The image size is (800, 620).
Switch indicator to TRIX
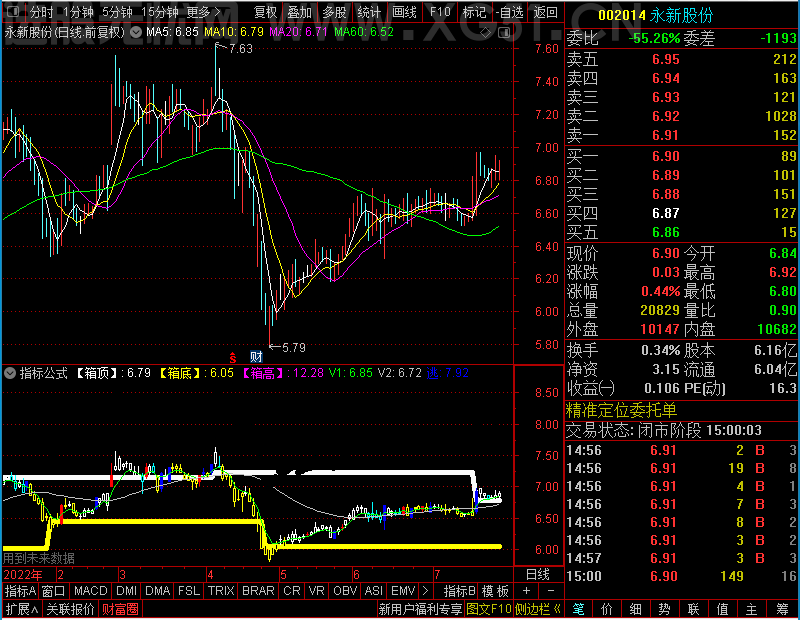click(x=221, y=591)
